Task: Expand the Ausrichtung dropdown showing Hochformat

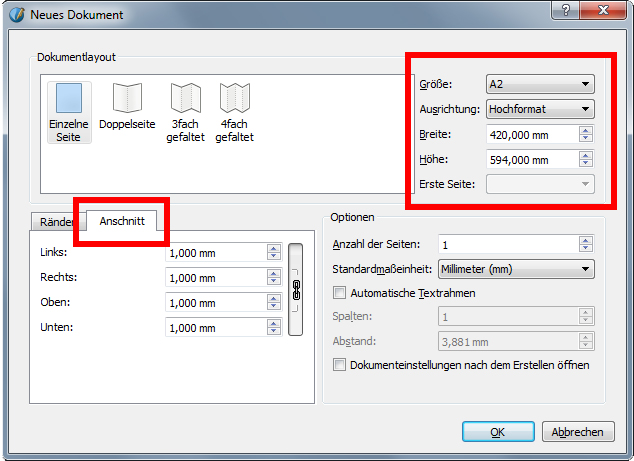Action: coord(539,109)
